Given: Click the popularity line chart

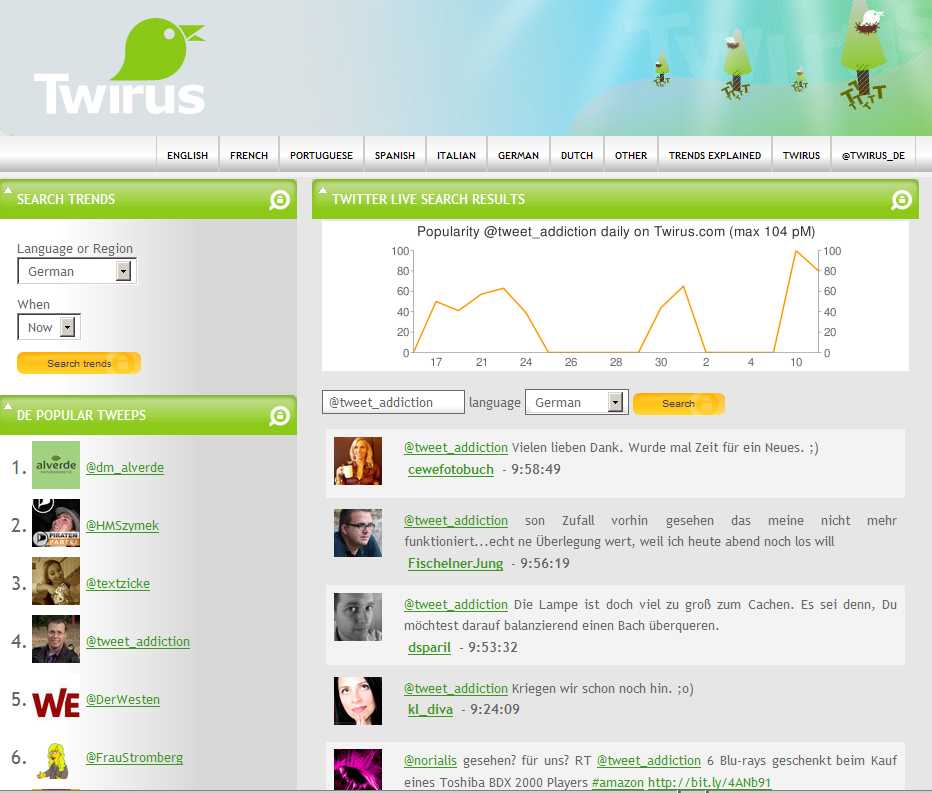Looking at the screenshot, I should (x=615, y=297).
